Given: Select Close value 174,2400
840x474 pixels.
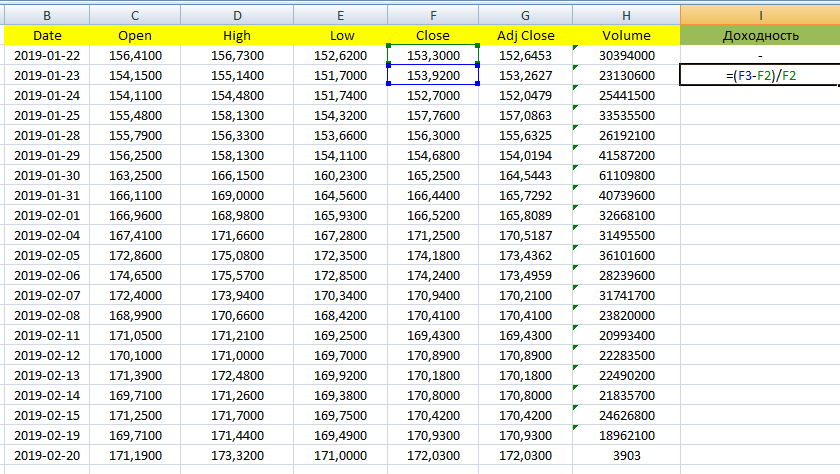Looking at the screenshot, I should (x=433, y=275).
